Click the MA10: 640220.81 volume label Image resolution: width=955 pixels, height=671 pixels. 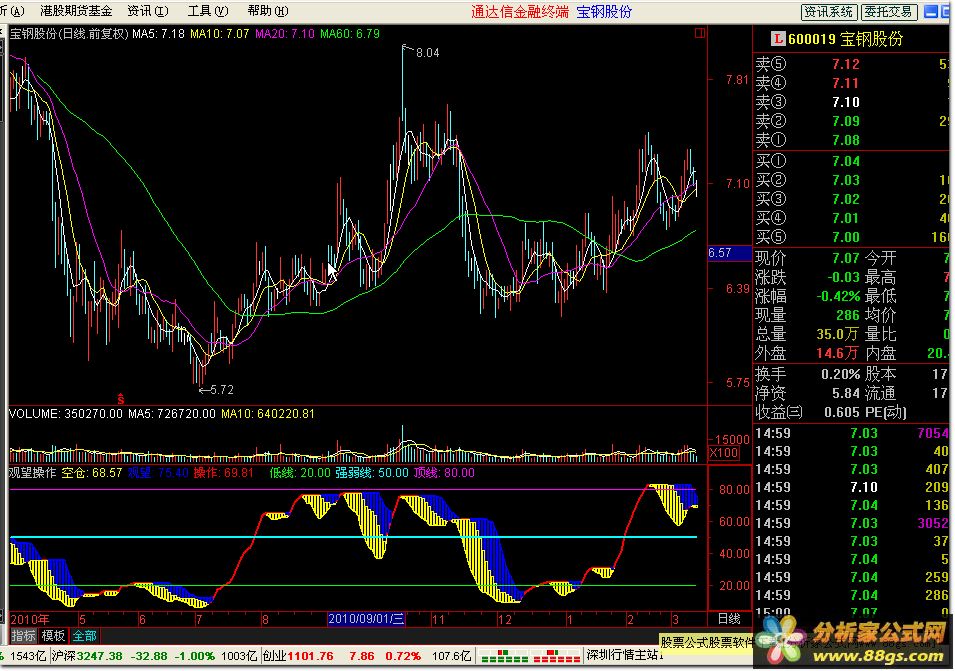pyautogui.click(x=268, y=414)
